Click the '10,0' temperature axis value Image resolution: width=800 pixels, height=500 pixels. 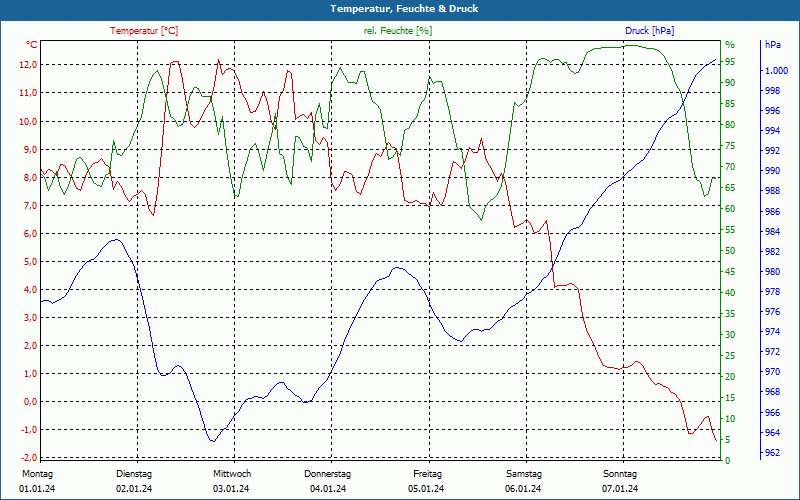click(x=28, y=121)
